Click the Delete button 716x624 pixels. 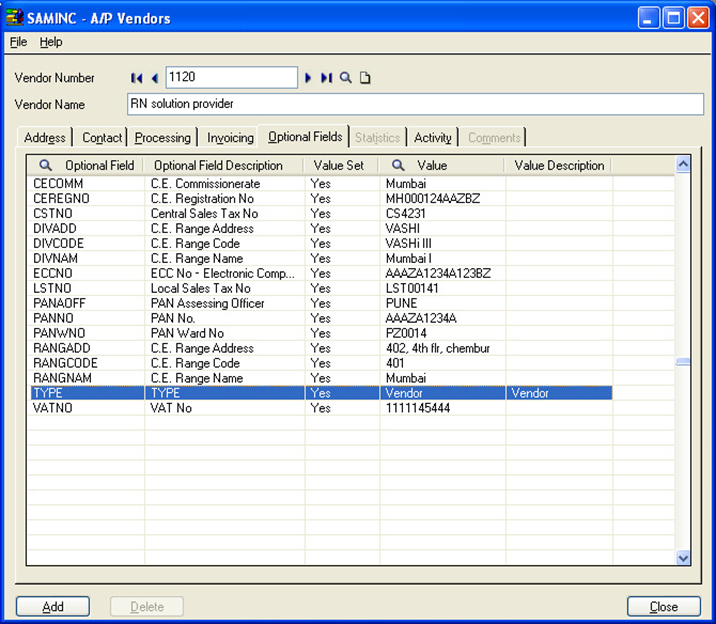point(147,607)
